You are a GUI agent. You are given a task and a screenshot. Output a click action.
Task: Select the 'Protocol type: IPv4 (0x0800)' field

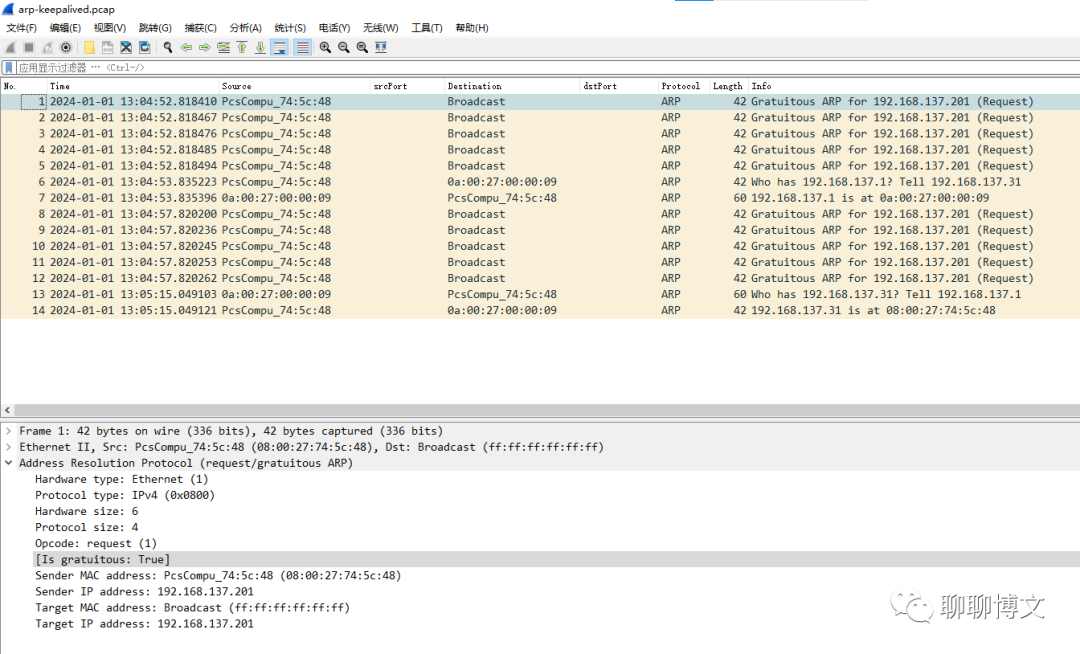tap(125, 495)
